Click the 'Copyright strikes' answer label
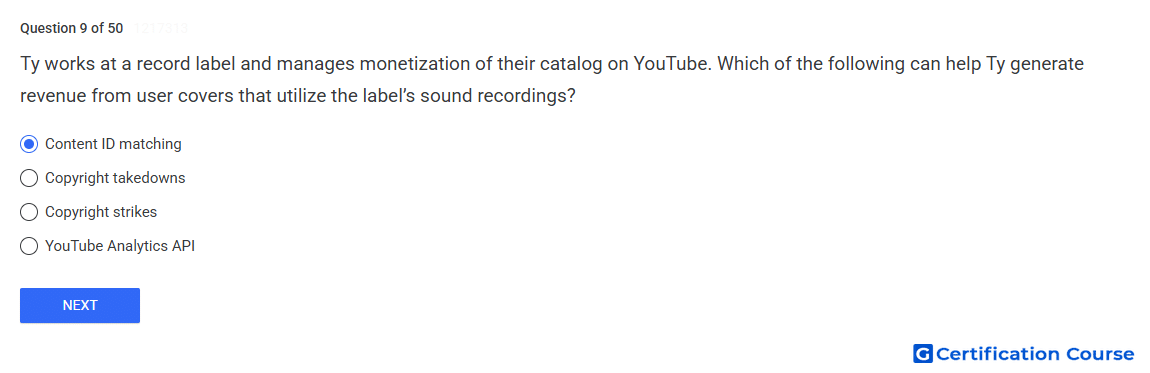Viewport: 1150px width, 373px height. (x=101, y=213)
